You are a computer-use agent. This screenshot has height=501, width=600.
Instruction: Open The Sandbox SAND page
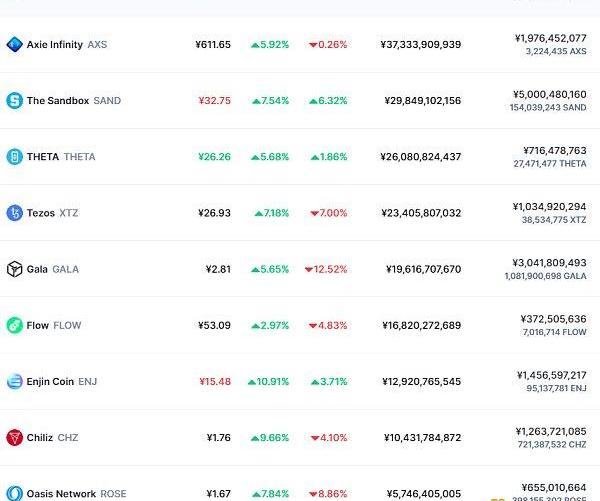(x=73, y=100)
